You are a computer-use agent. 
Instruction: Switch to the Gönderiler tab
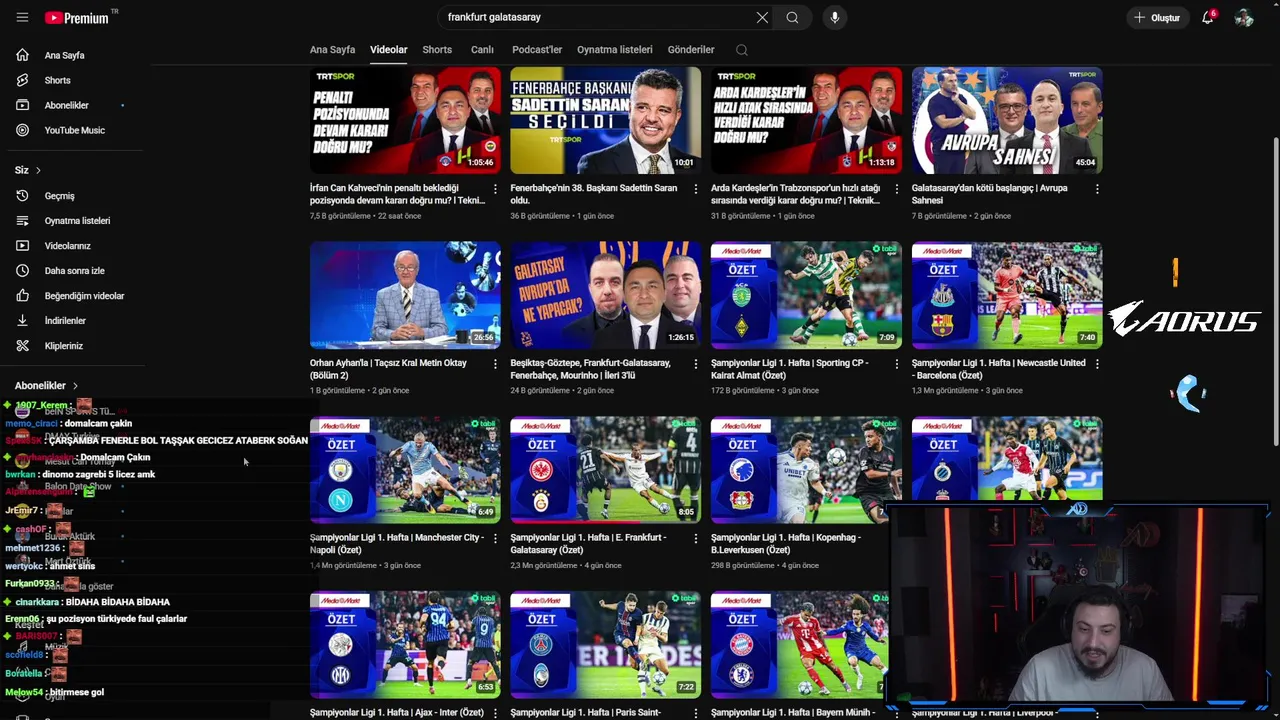[691, 49]
